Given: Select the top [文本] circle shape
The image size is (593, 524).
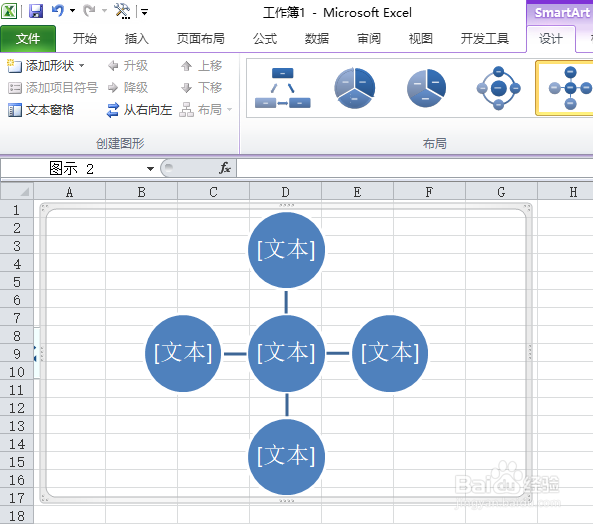Looking at the screenshot, I should (x=286, y=250).
